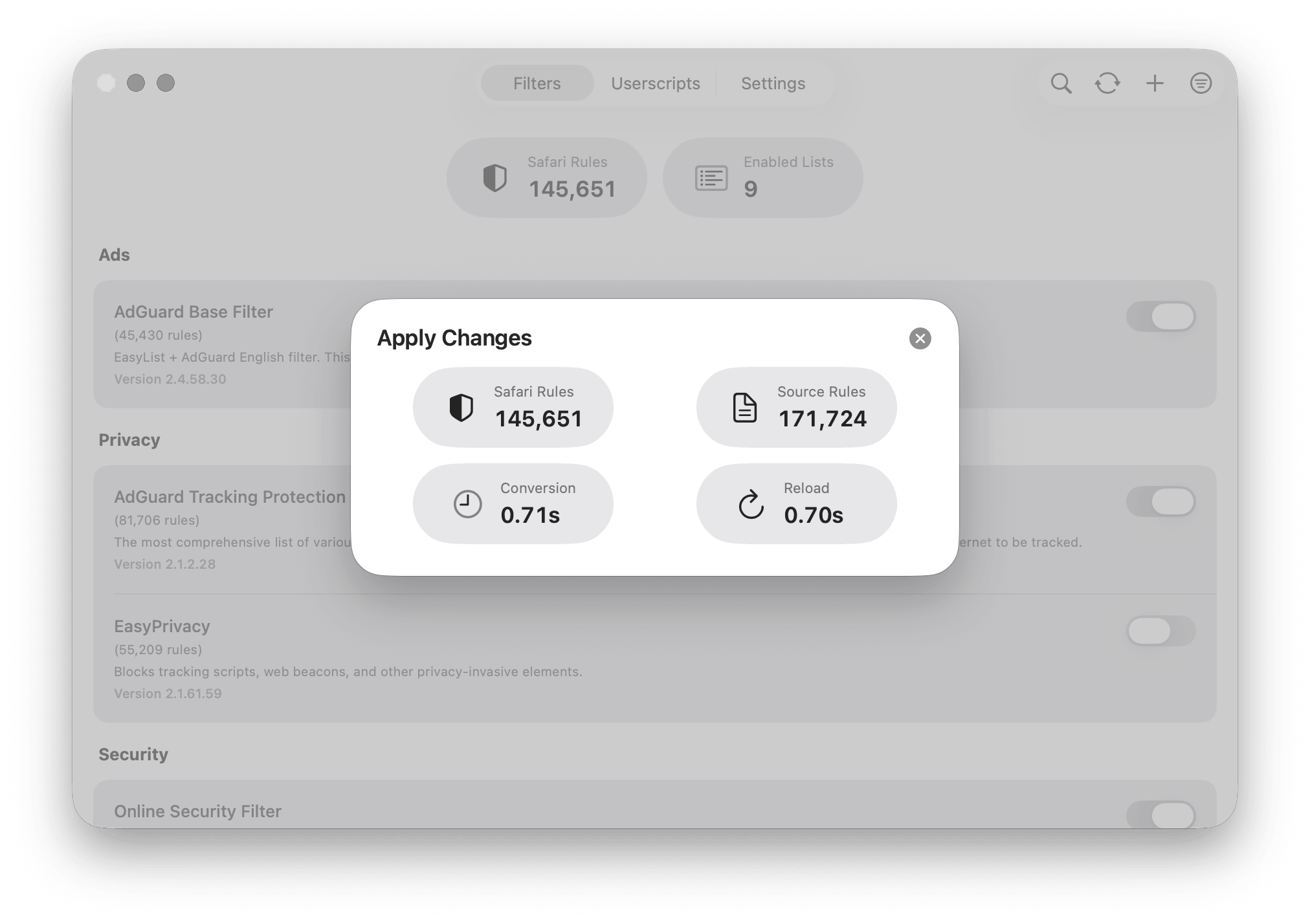Viewport: 1310px width, 924px height.
Task: Click the Apply Changes dialog title
Action: (454, 338)
